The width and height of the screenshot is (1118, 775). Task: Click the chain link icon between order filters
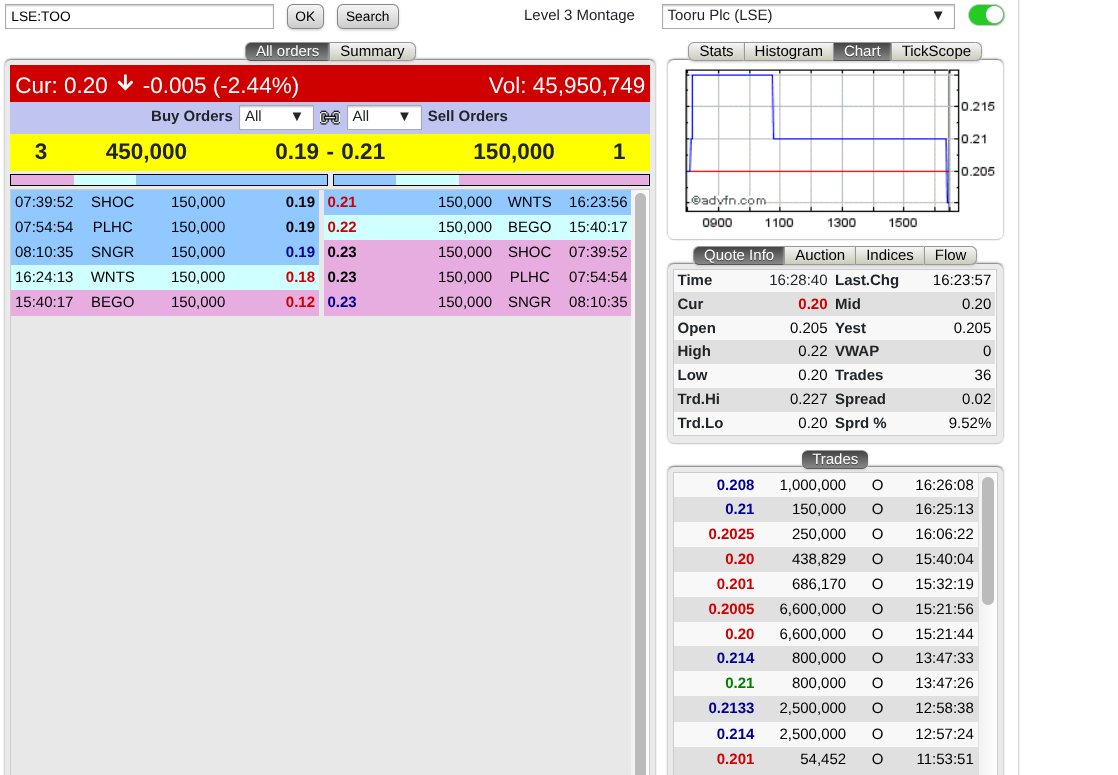[330, 117]
